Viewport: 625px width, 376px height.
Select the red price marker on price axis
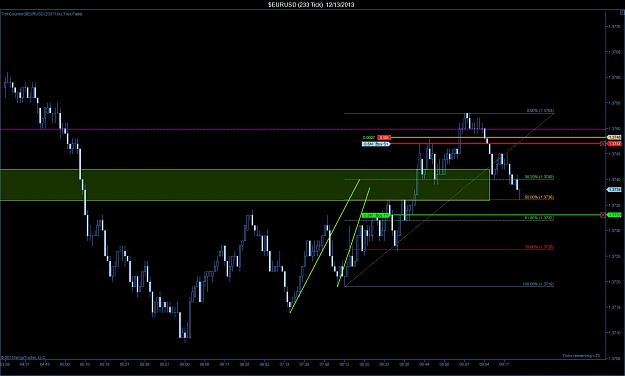(x=614, y=144)
